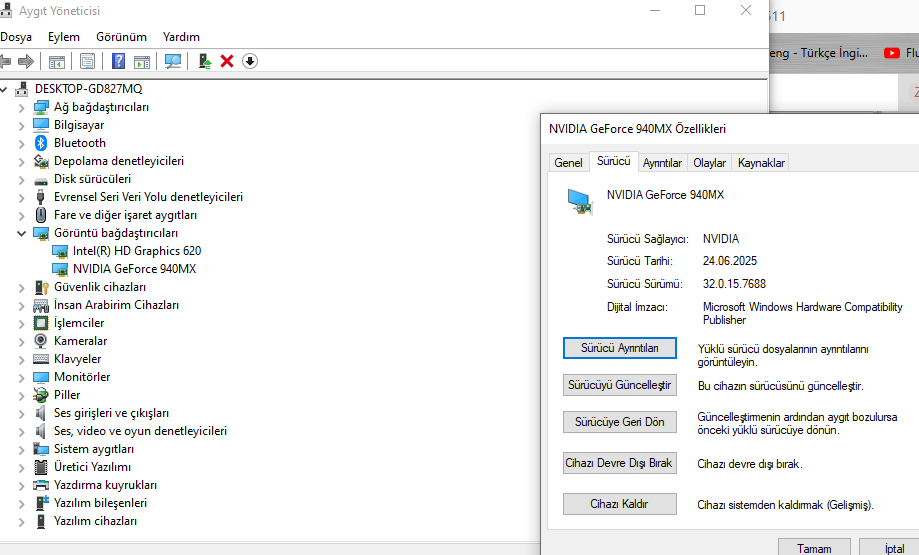
Task: Click the İşlemciler processor icon
Action: [x=40, y=323]
